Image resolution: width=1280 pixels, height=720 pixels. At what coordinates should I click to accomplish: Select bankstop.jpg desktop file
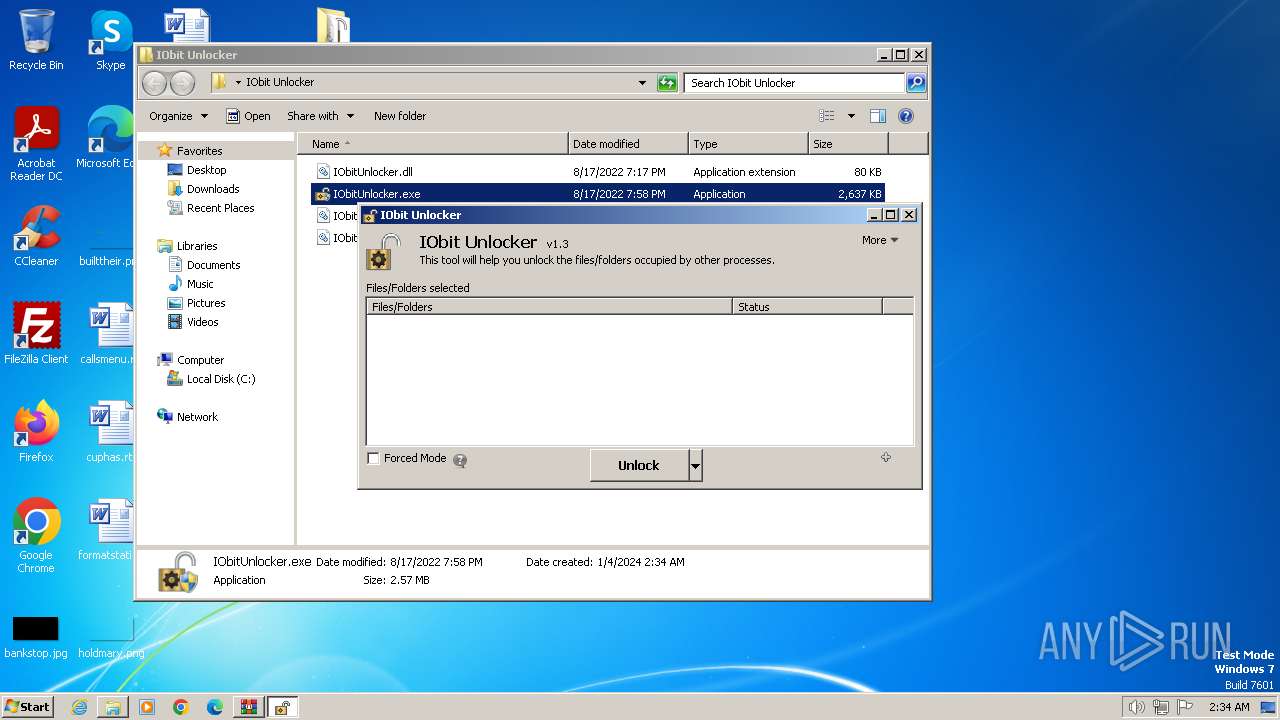(36, 638)
